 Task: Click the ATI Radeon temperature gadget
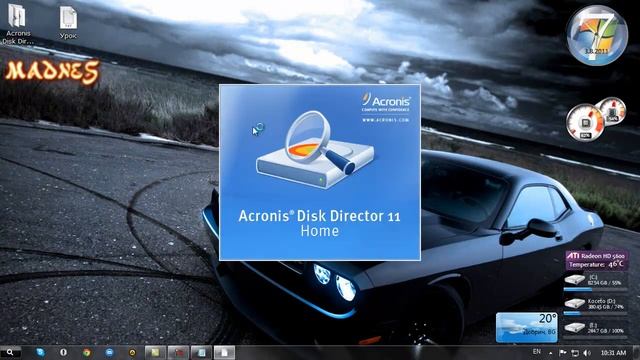tap(597, 260)
